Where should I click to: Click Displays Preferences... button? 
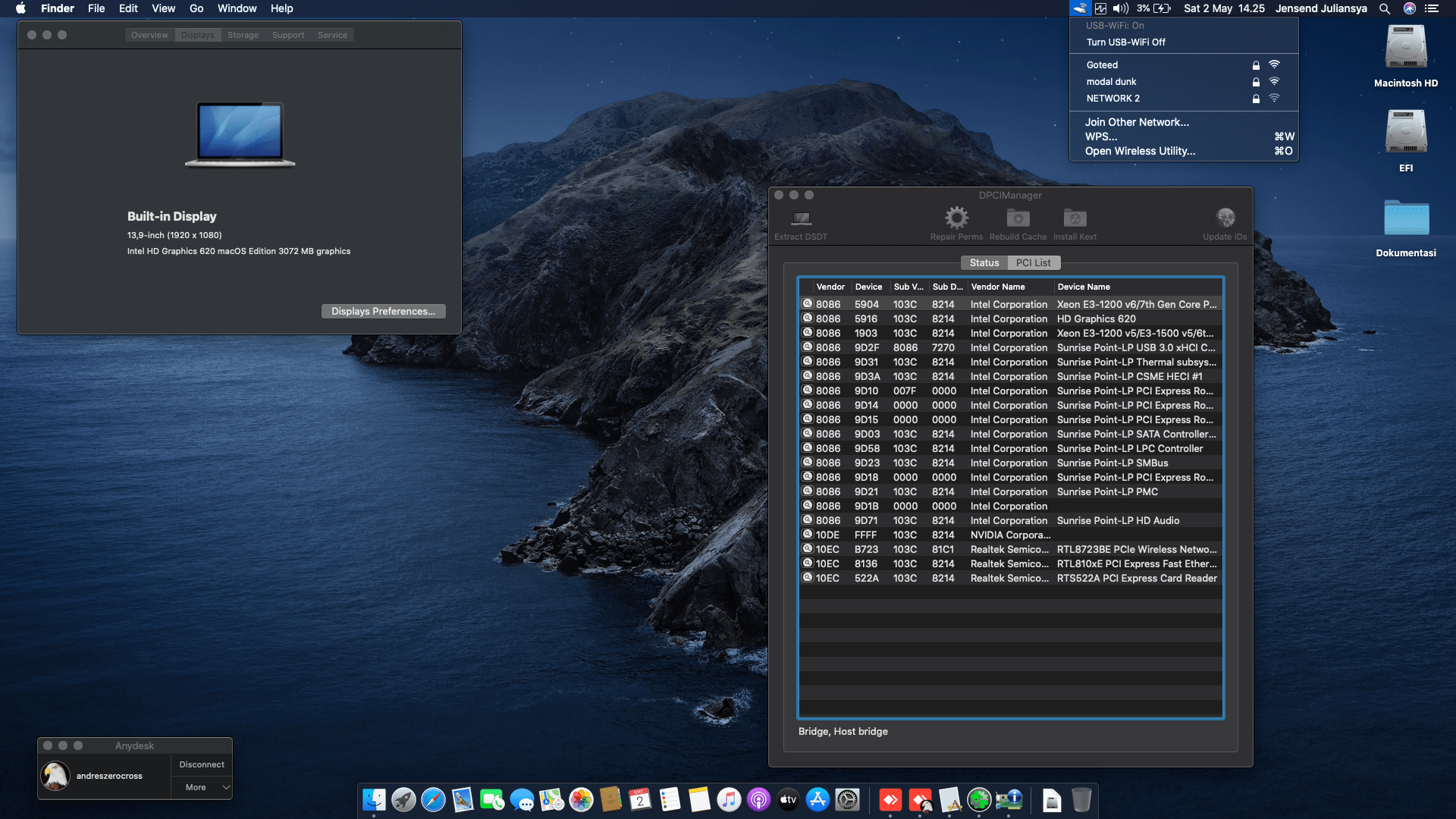pos(383,311)
